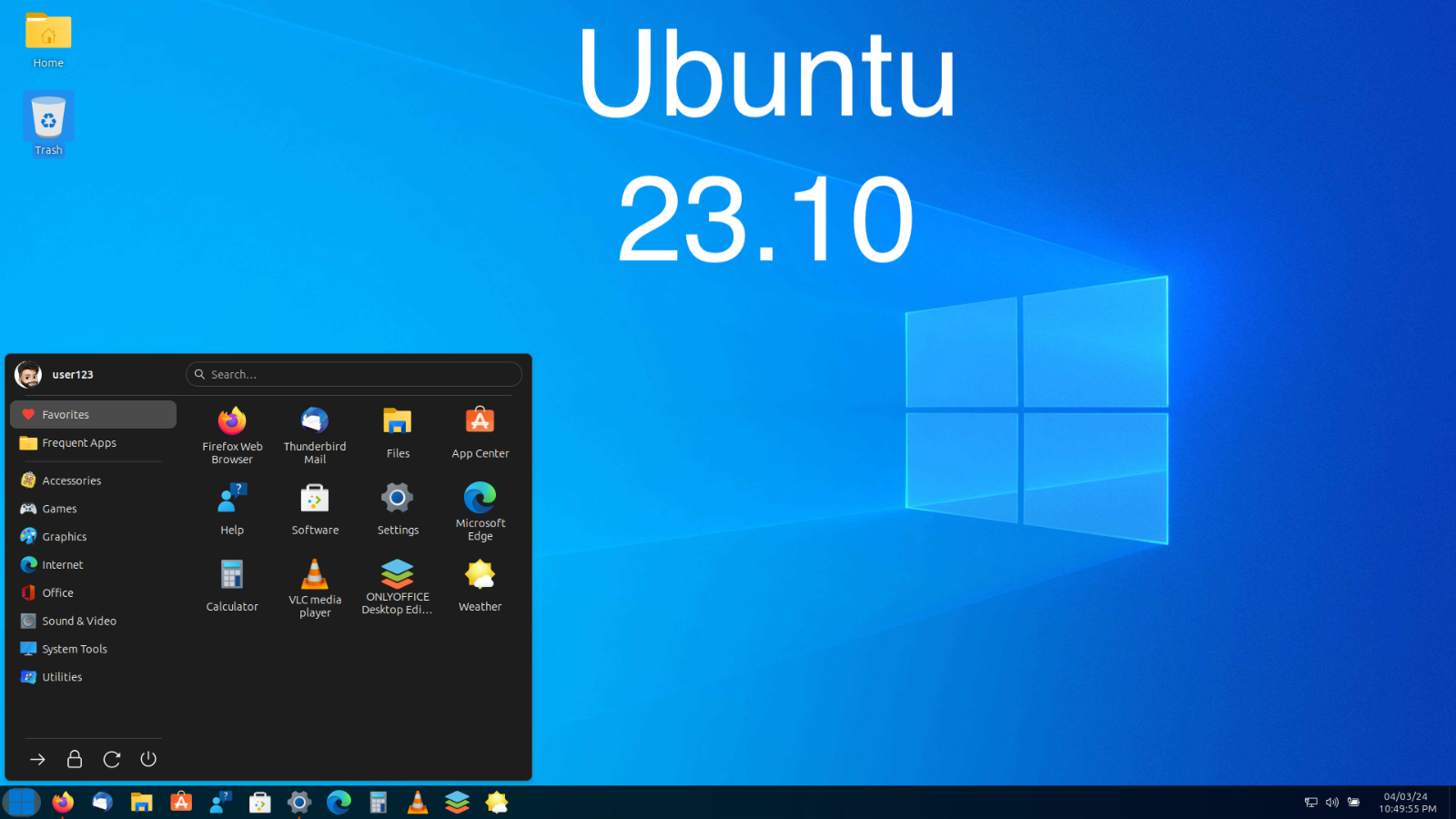Select the Utilities category
Screen dimensions: 1456x819
pyautogui.click(x=93, y=677)
